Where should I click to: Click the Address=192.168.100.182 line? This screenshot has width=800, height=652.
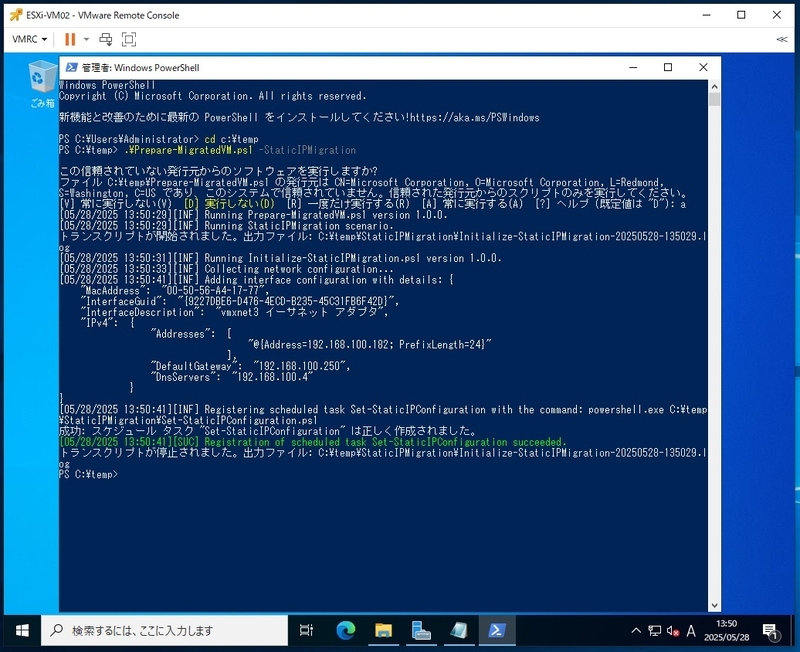pos(370,344)
